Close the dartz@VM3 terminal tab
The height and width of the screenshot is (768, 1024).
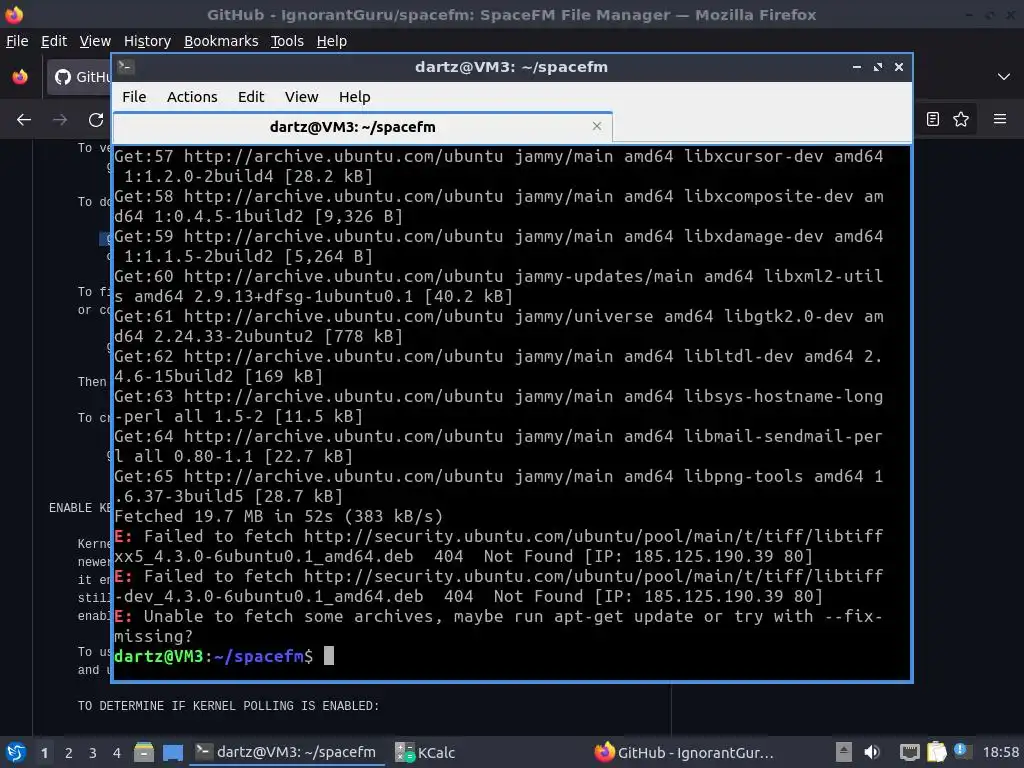click(596, 126)
